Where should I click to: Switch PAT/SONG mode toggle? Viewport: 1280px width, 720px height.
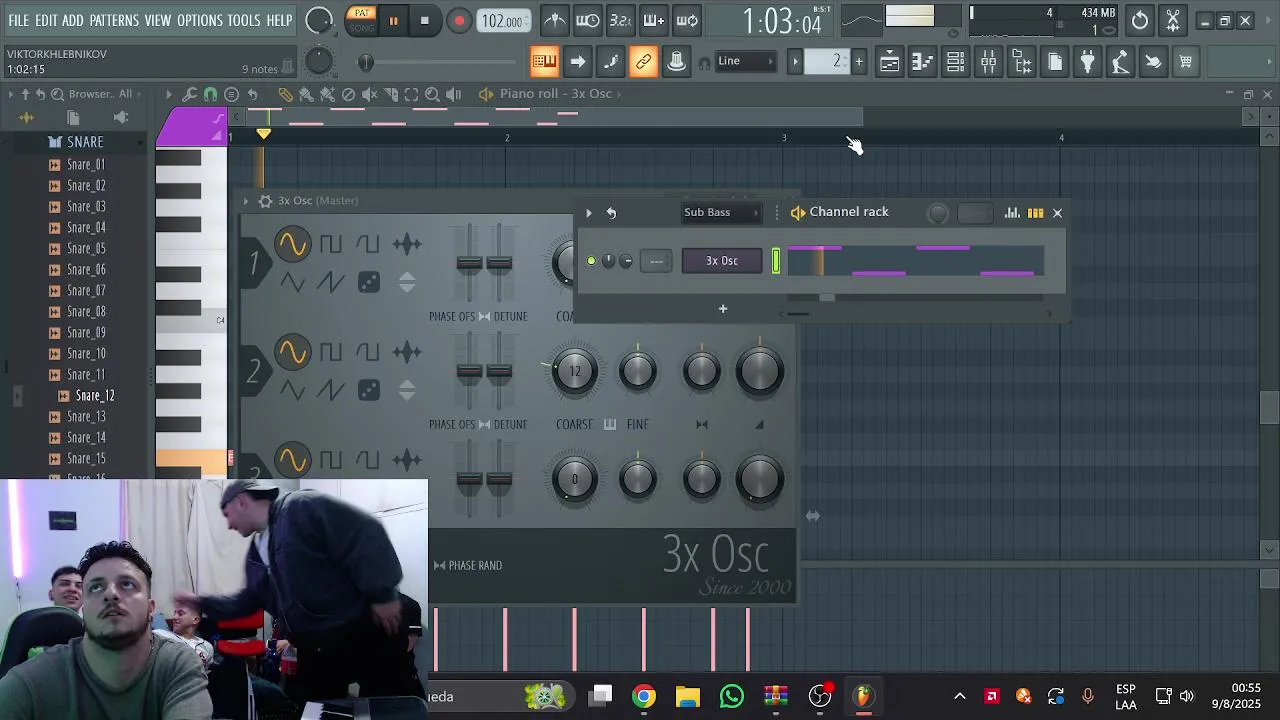click(361, 20)
